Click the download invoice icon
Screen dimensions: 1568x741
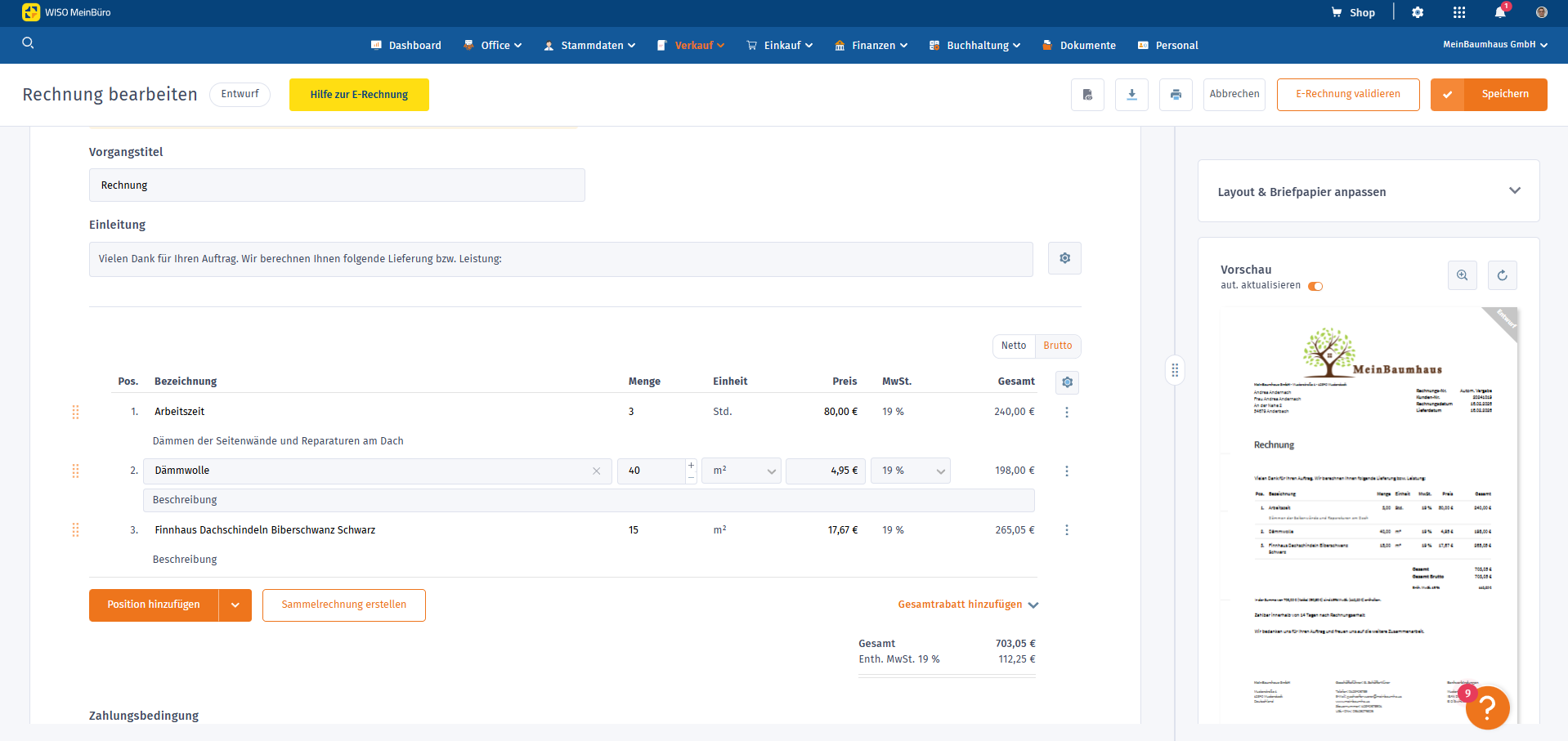pos(1131,95)
